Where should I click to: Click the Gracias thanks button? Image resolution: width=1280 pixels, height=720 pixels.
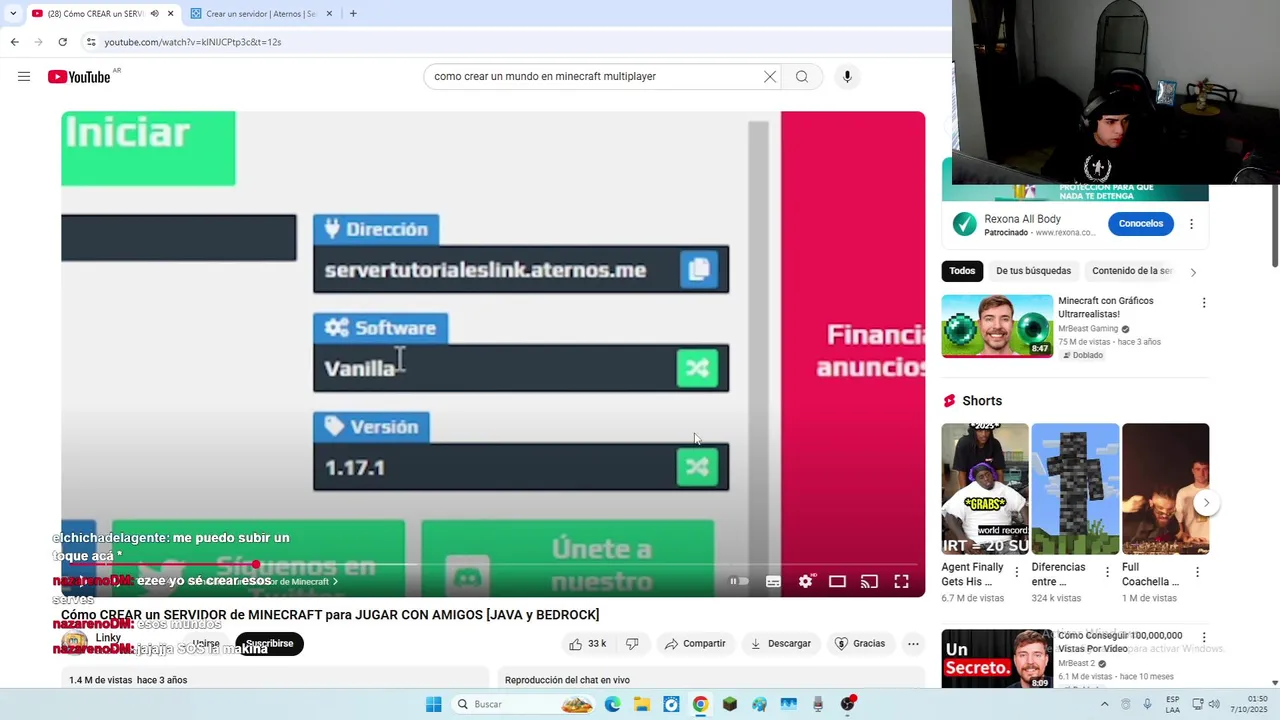pos(860,644)
